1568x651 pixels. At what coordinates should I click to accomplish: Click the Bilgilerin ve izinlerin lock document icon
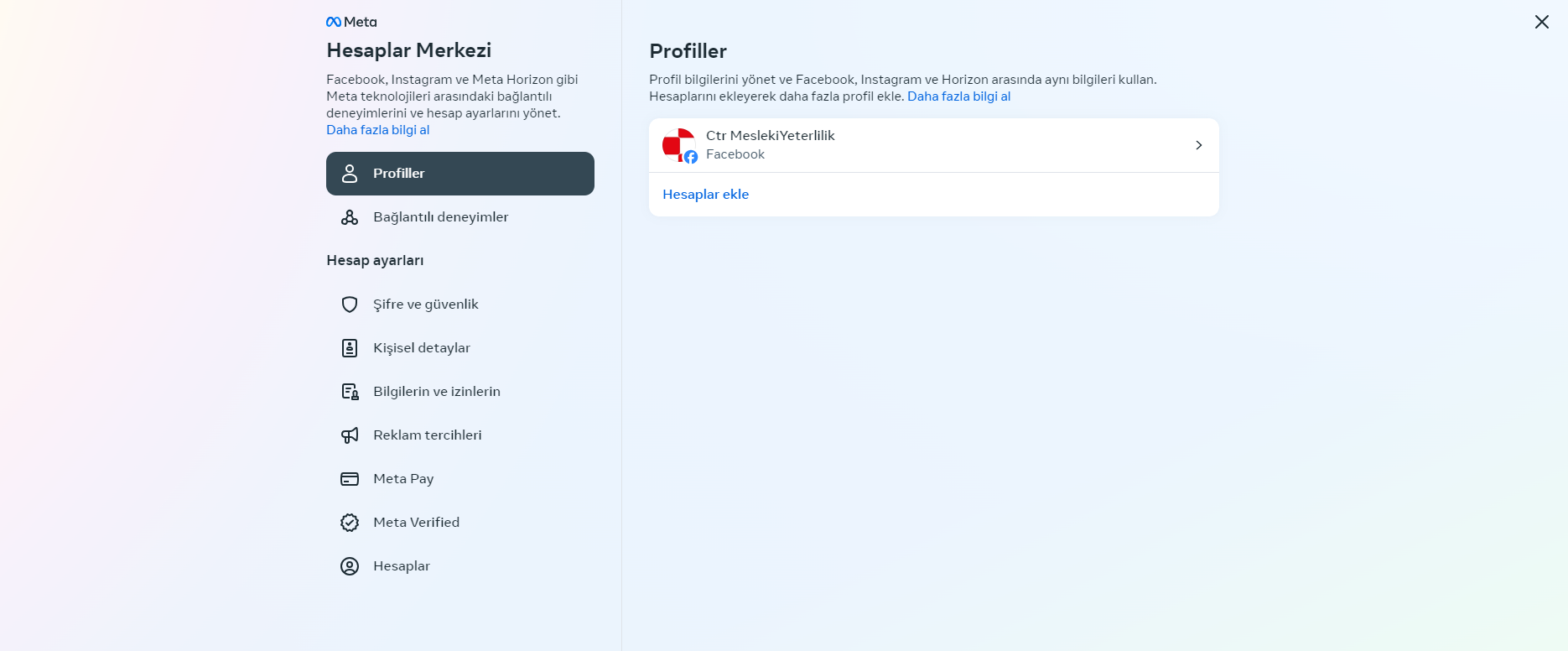point(350,392)
